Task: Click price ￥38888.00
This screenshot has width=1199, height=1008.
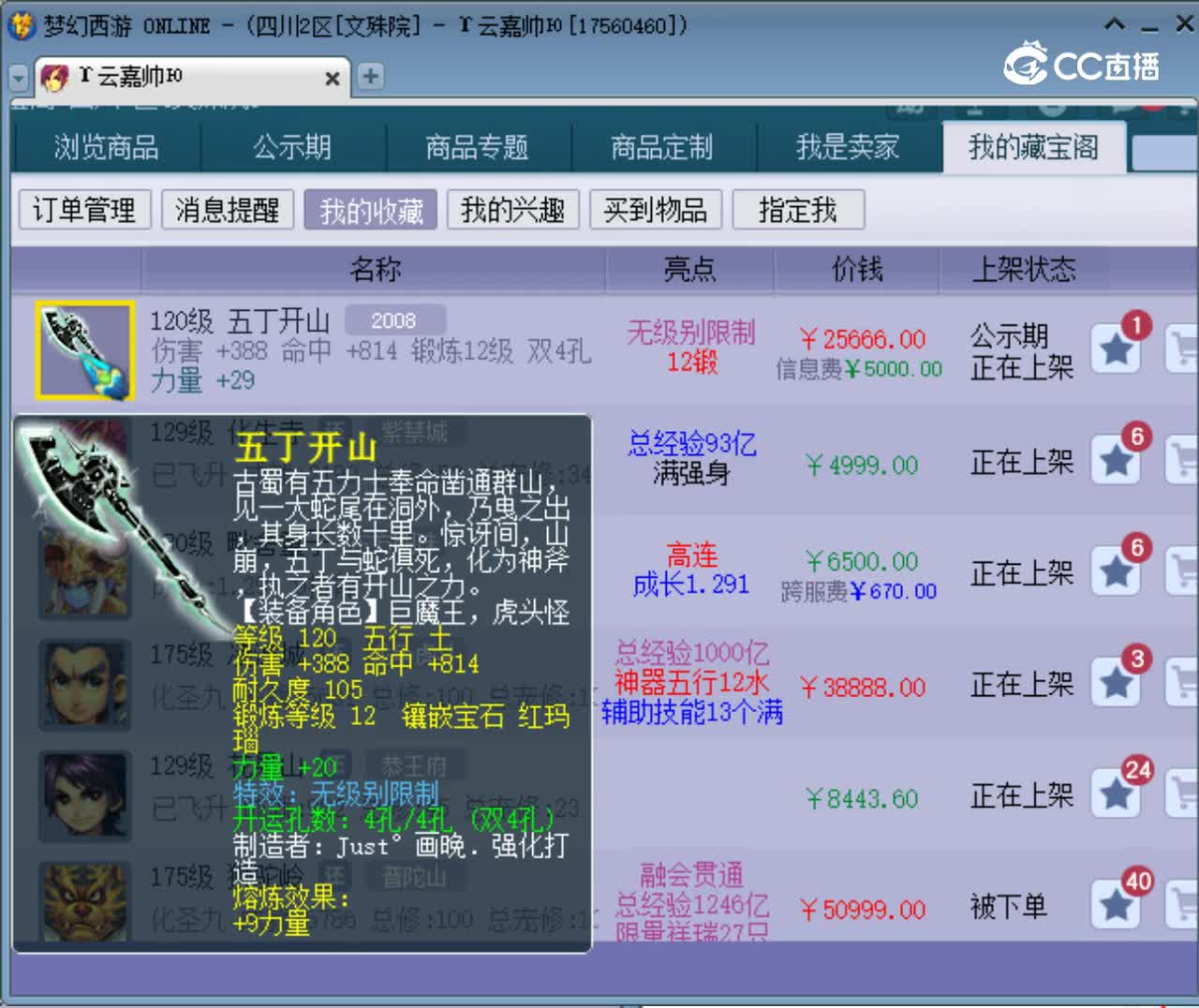Action: tap(863, 688)
